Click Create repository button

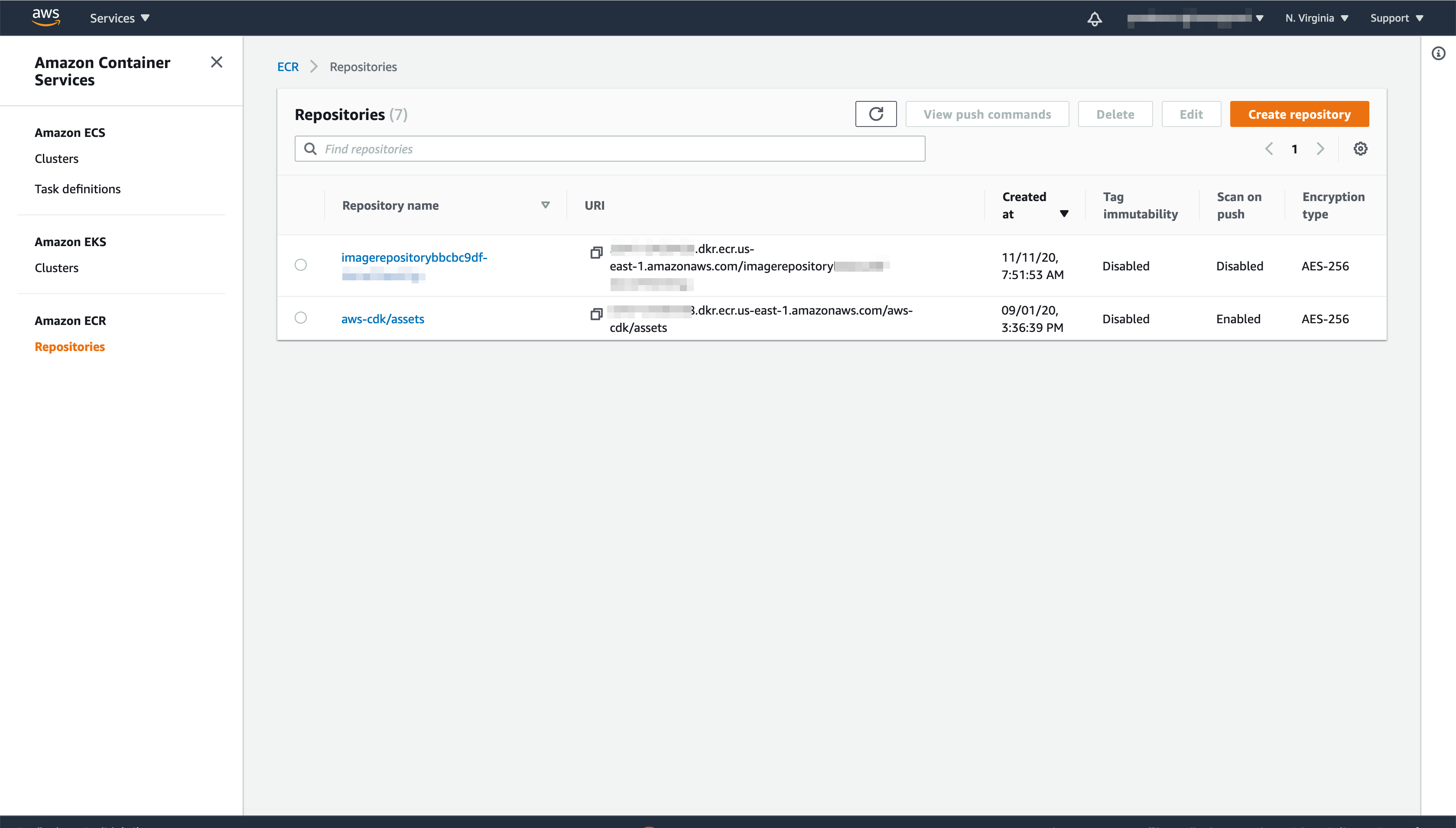tap(1299, 113)
